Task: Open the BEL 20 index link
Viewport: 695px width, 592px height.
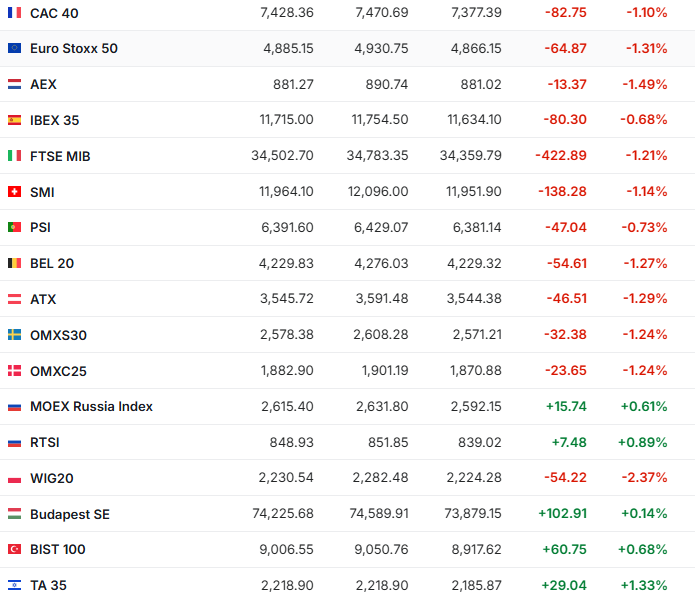Action: [52, 263]
